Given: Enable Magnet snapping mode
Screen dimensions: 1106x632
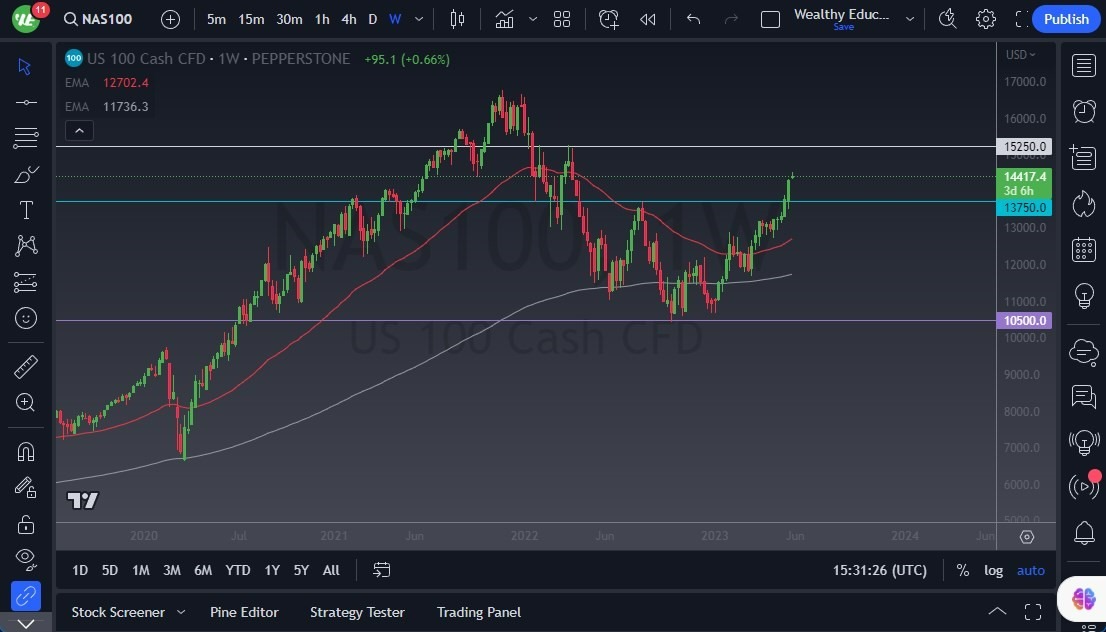Looking at the screenshot, I should pos(26,451).
